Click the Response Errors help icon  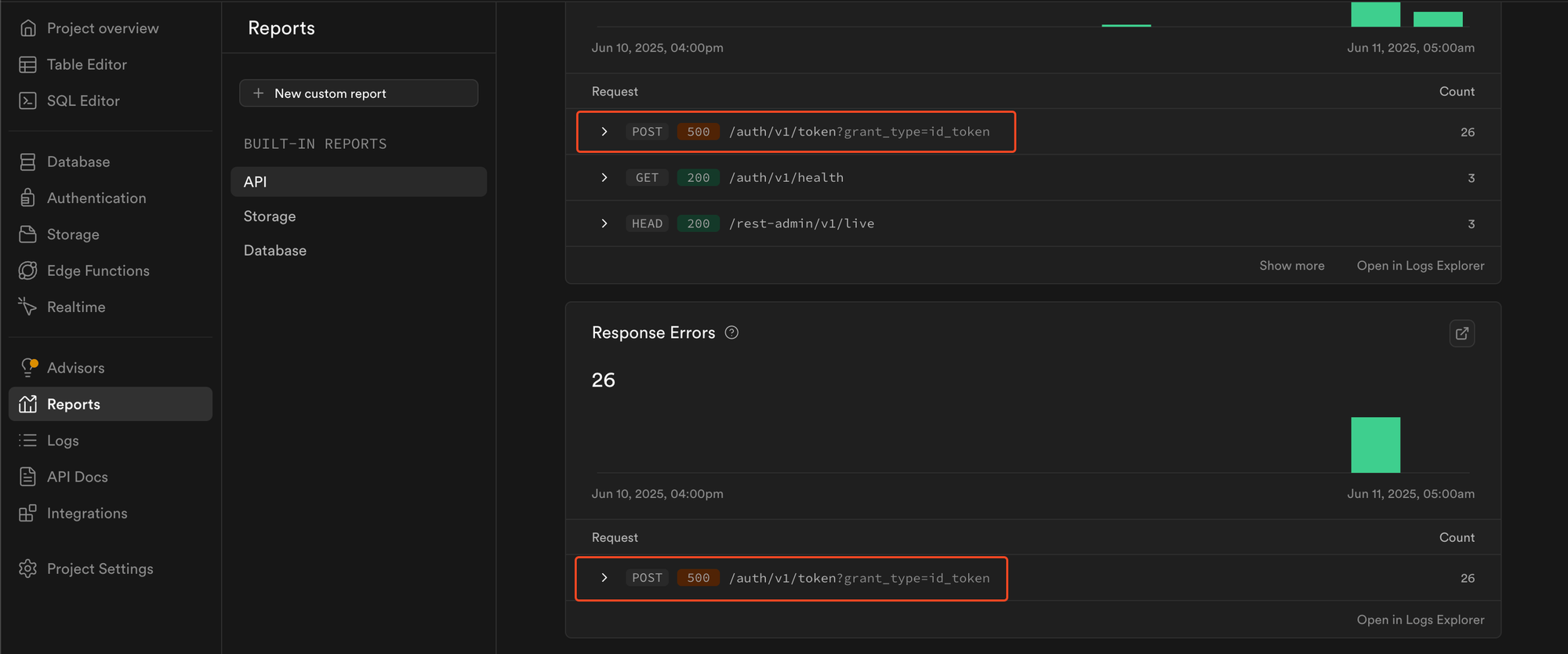(x=731, y=332)
